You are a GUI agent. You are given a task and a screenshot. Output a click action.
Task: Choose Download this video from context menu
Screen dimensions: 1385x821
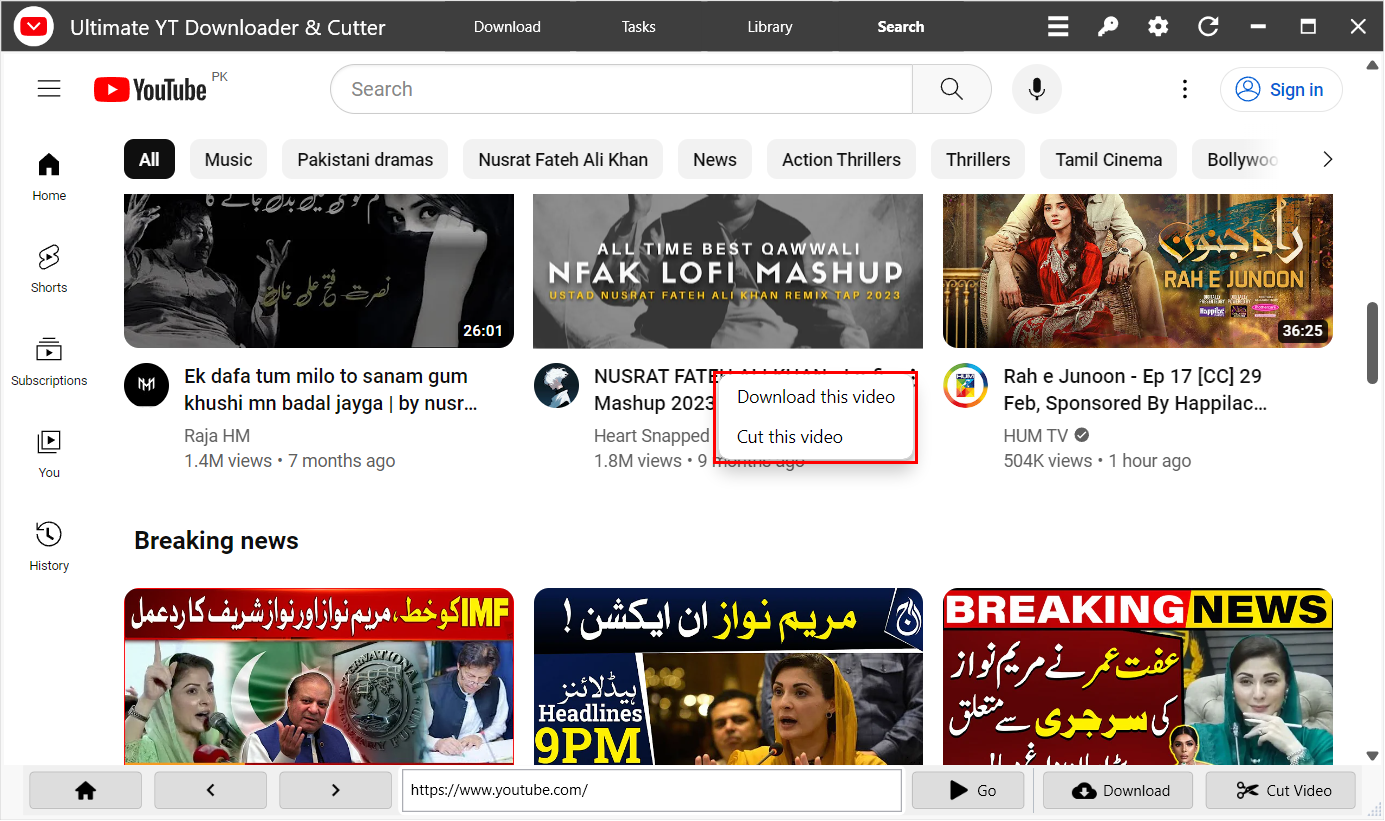click(x=816, y=397)
